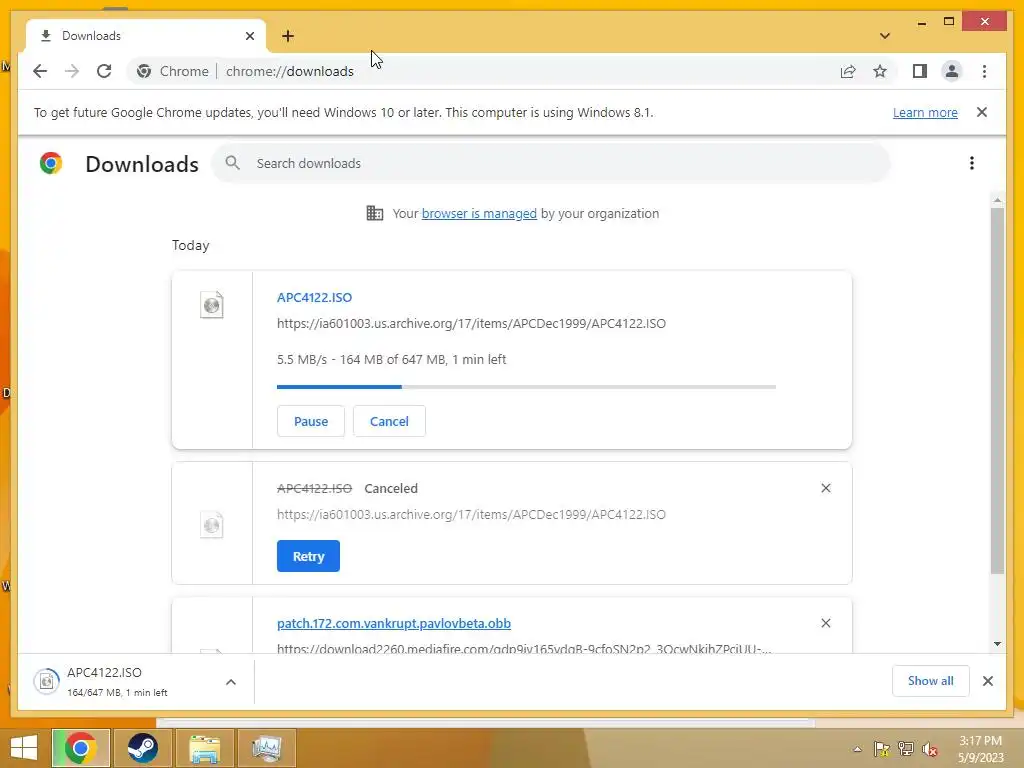
Task: Click the search magnifier icon
Action: point(232,163)
